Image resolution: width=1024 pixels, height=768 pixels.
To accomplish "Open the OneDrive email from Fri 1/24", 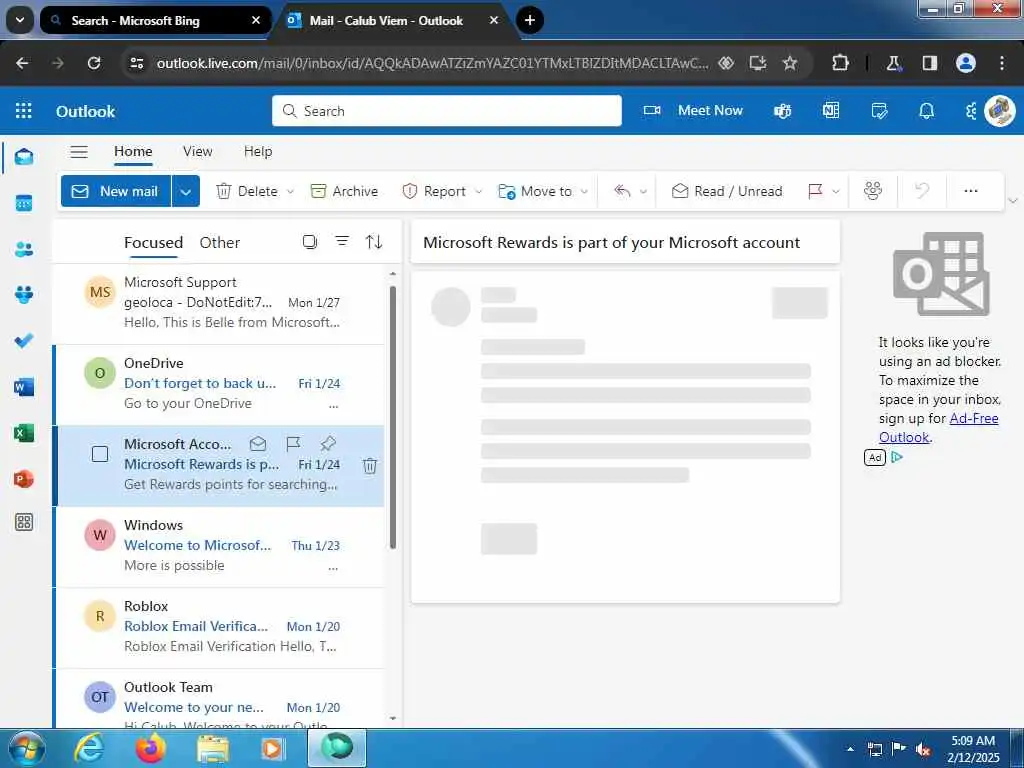I will click(219, 384).
